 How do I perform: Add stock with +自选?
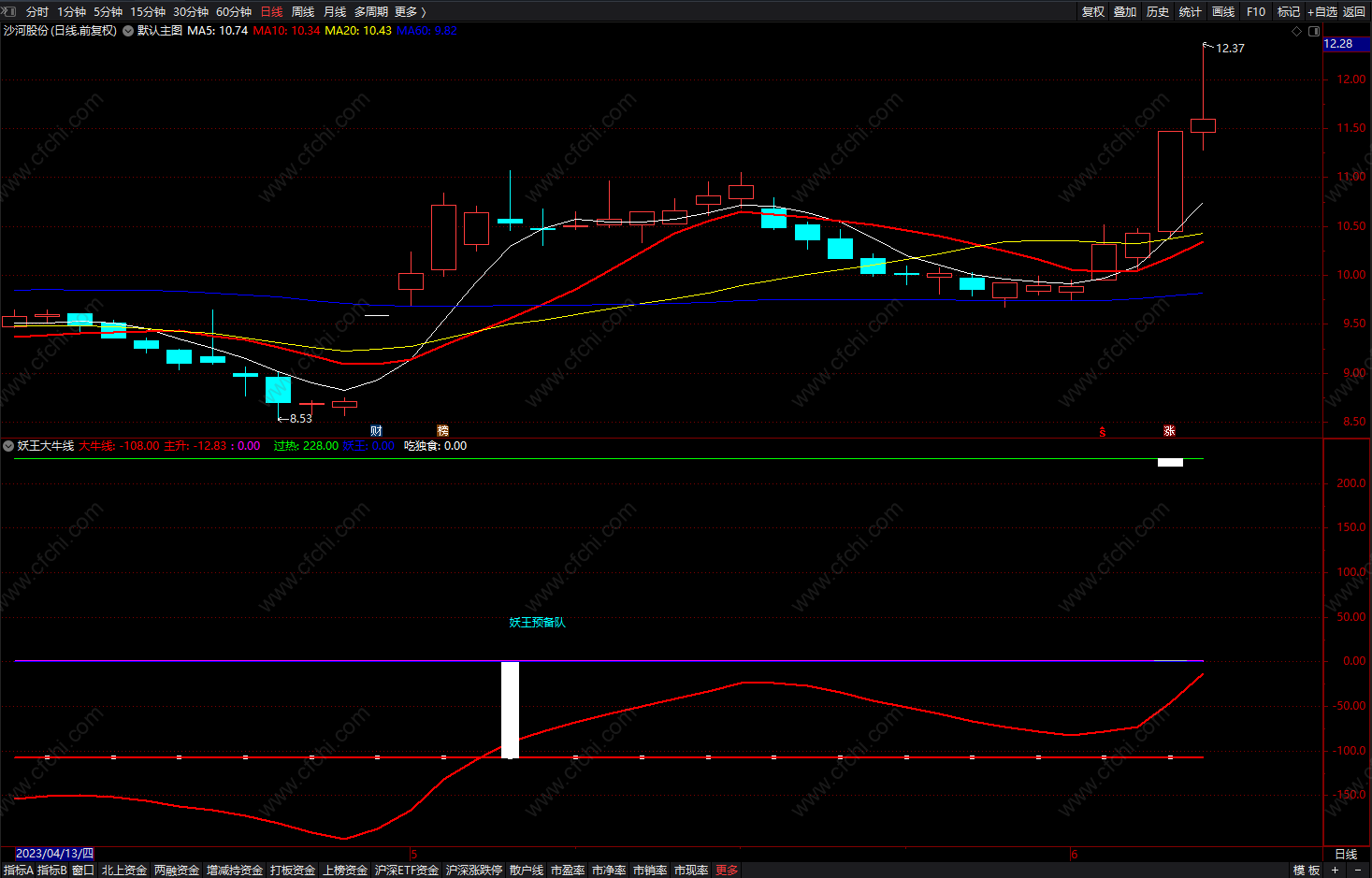[x=1322, y=12]
